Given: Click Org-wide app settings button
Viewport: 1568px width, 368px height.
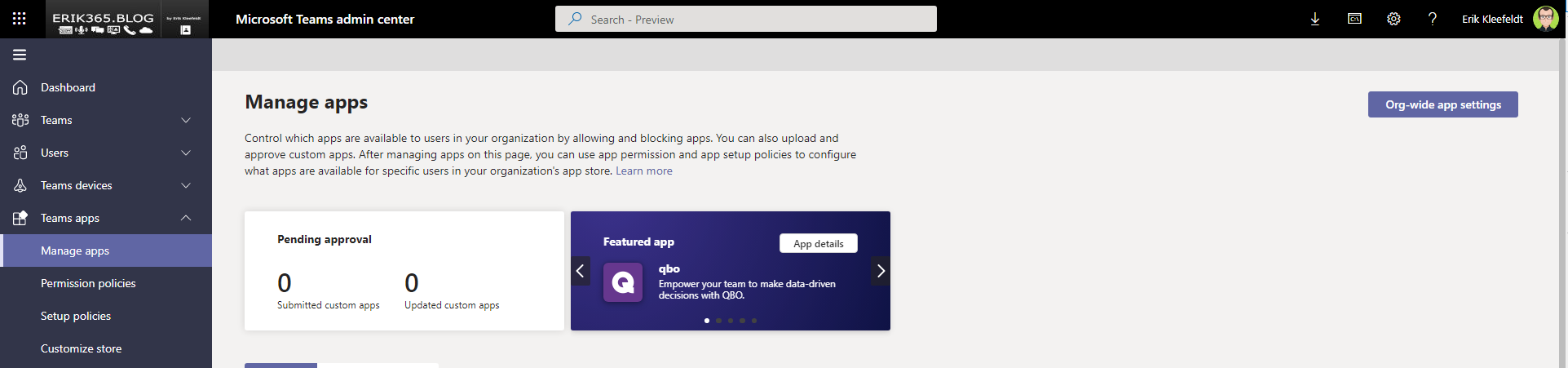Looking at the screenshot, I should coord(1442,104).
